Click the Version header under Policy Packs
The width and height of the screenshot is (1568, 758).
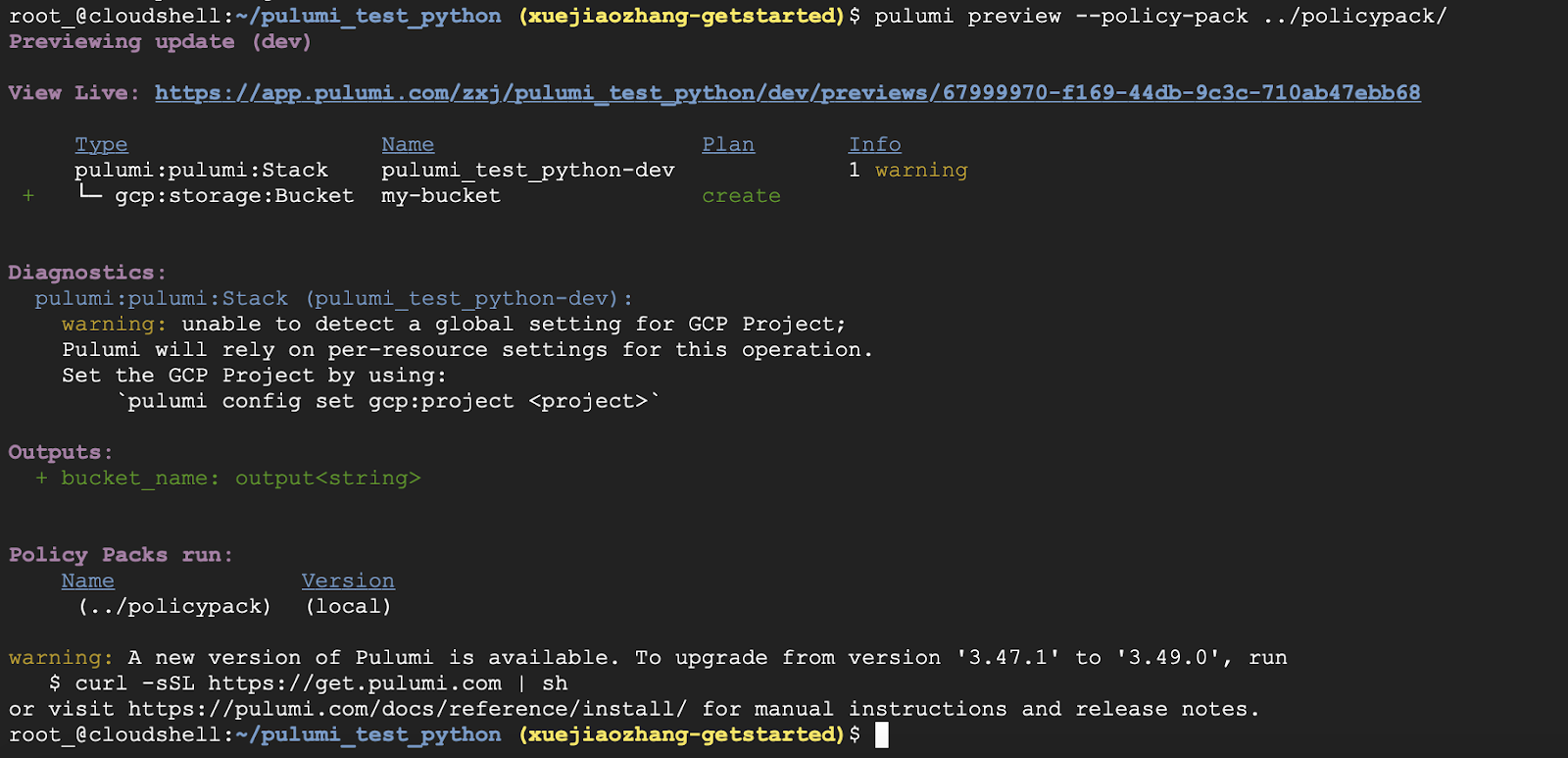click(348, 581)
